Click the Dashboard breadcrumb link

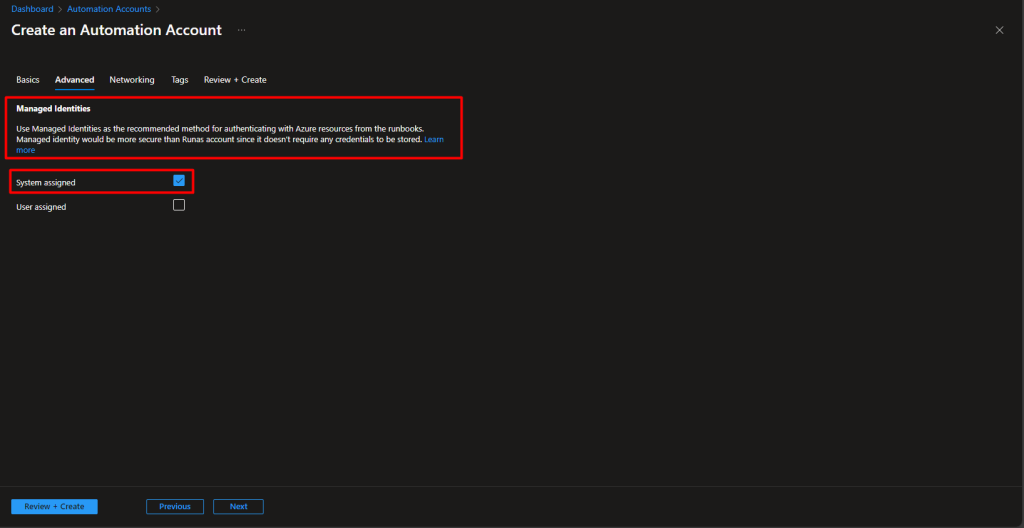tap(32, 9)
